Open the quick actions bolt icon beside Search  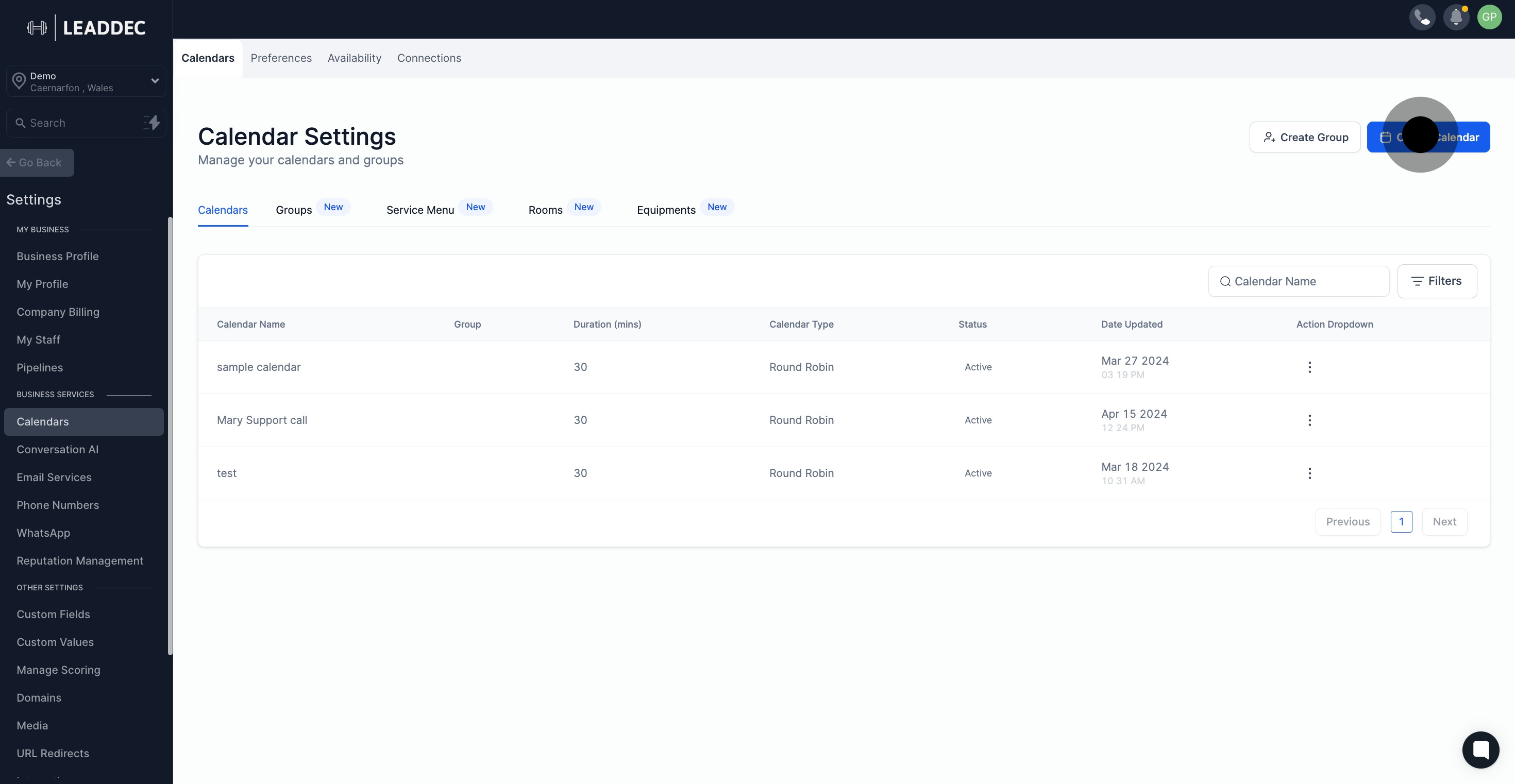153,123
